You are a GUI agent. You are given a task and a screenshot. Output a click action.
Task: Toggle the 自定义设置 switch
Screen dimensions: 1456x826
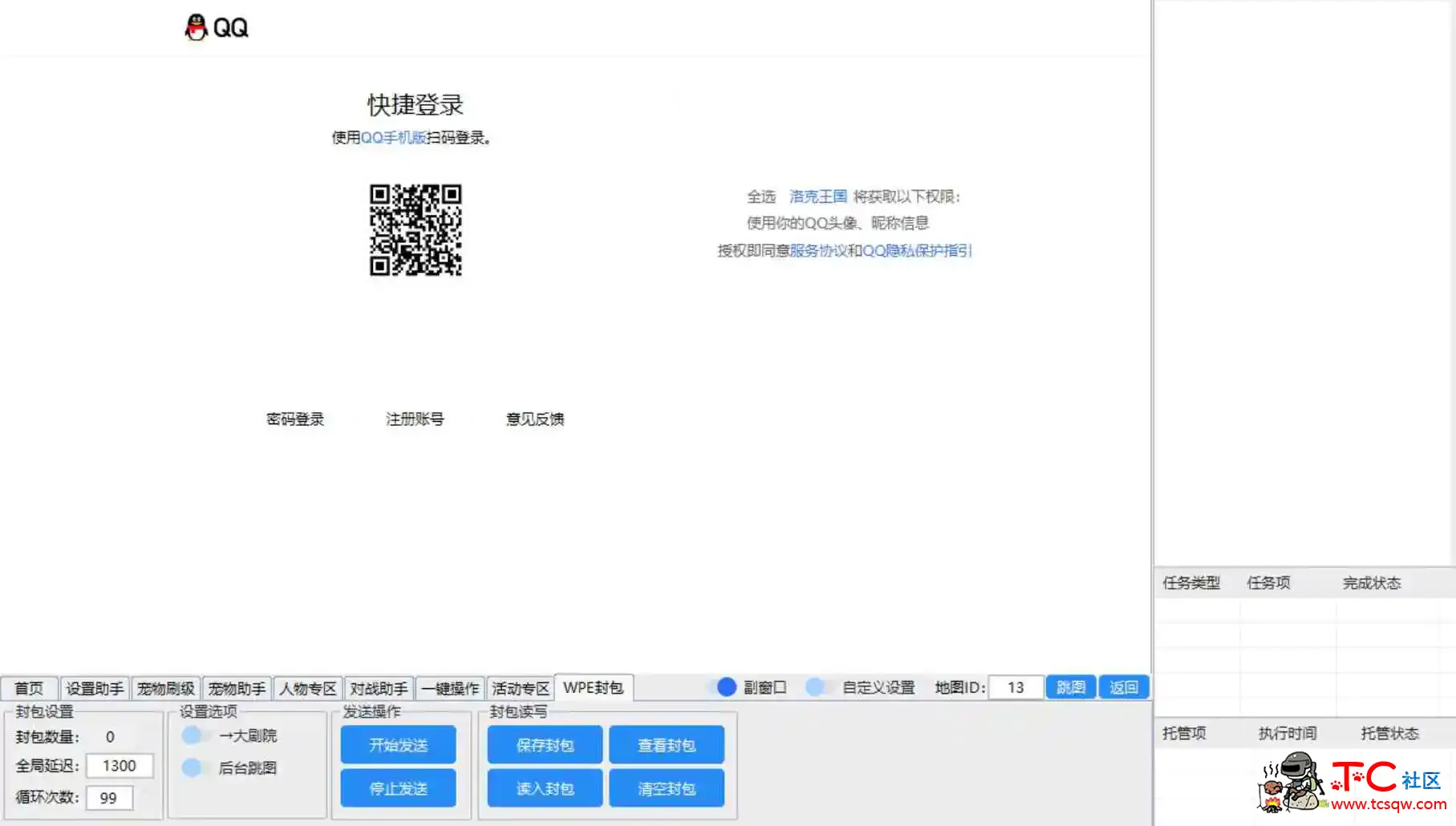pyautogui.click(x=817, y=687)
